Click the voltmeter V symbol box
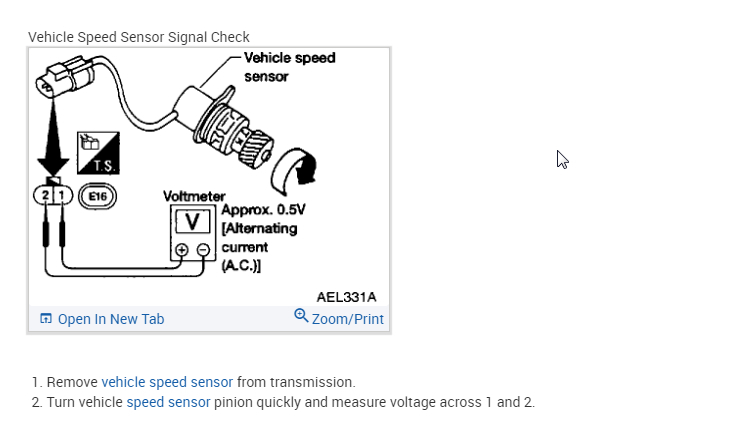The height and width of the screenshot is (445, 752). 193,220
